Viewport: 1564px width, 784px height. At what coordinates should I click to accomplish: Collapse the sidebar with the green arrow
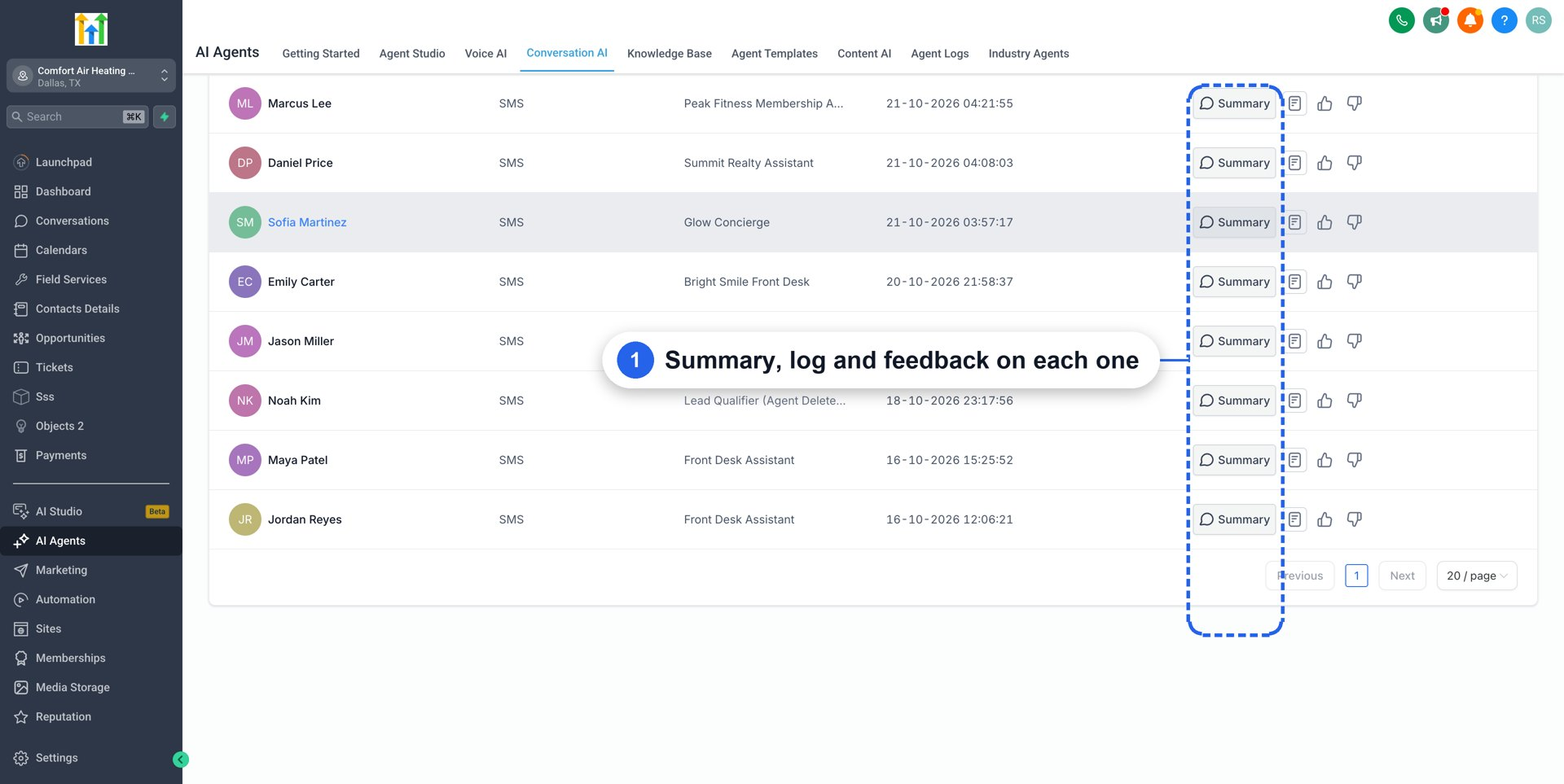point(181,760)
